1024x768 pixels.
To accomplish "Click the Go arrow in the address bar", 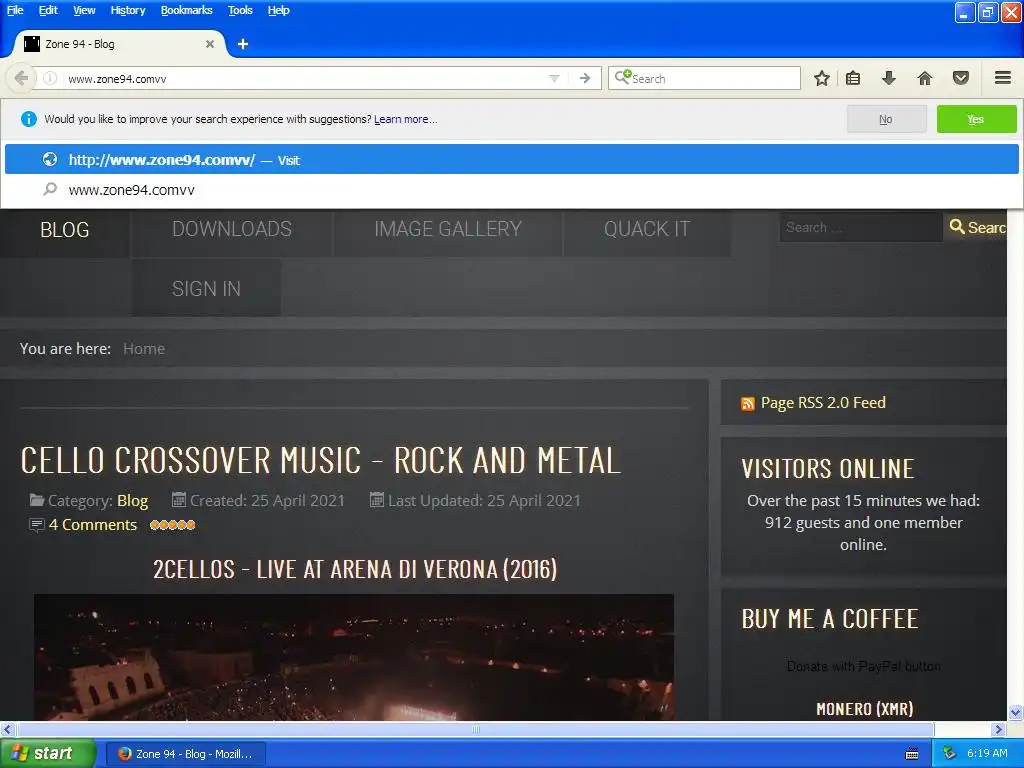I will [585, 78].
